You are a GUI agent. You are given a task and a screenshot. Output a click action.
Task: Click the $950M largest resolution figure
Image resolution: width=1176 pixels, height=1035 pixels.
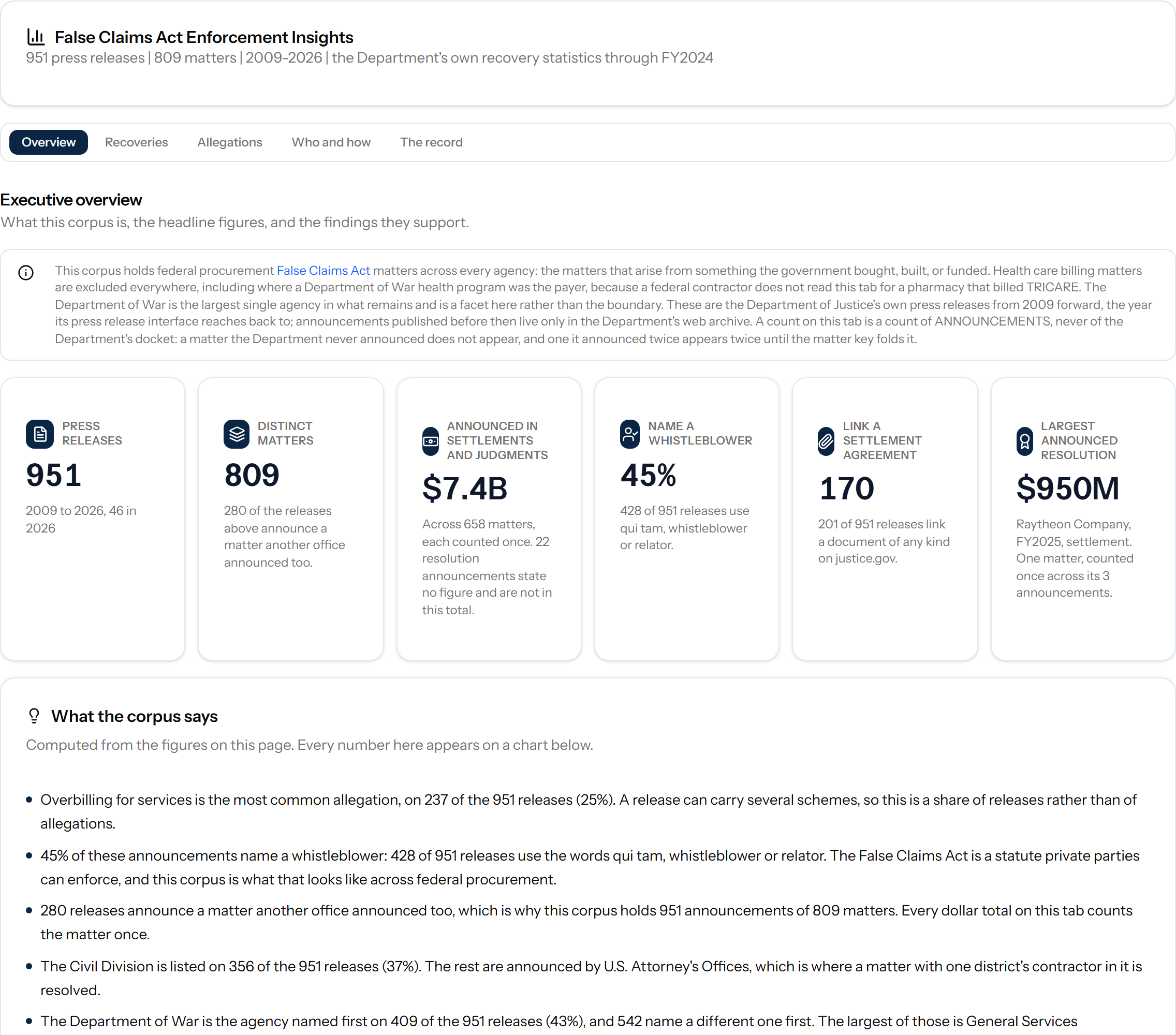point(1067,489)
